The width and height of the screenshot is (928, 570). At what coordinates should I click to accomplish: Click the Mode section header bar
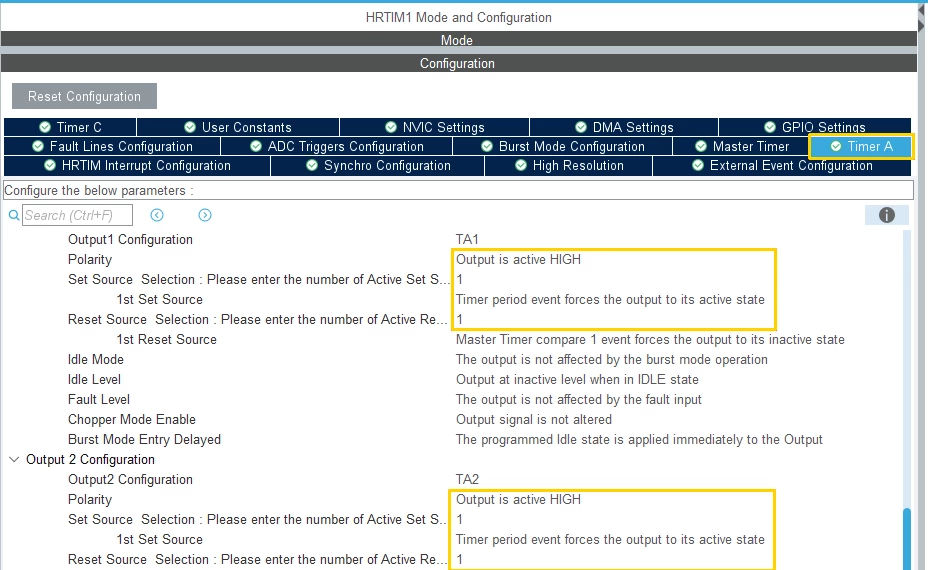[459, 40]
